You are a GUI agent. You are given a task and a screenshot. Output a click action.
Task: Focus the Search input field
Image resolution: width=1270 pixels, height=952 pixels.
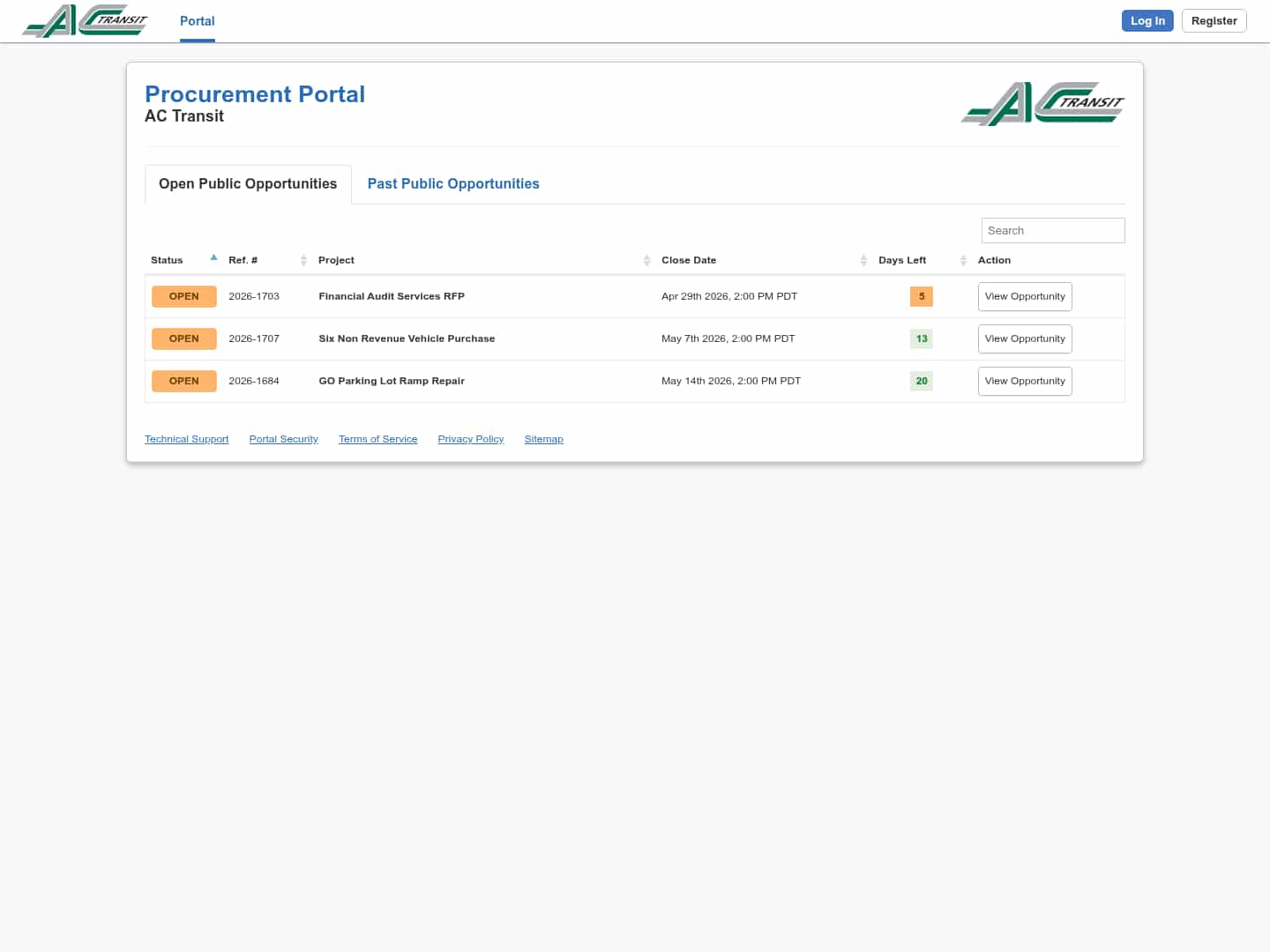coord(1053,231)
